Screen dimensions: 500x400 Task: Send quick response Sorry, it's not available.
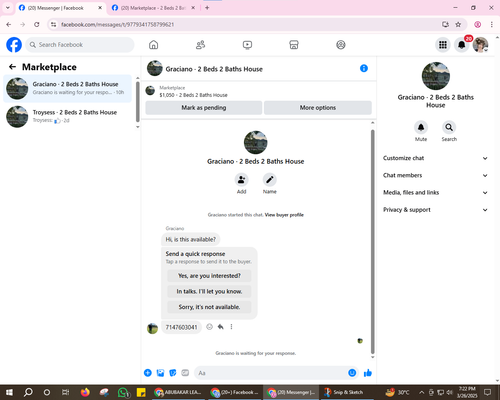coord(209,307)
